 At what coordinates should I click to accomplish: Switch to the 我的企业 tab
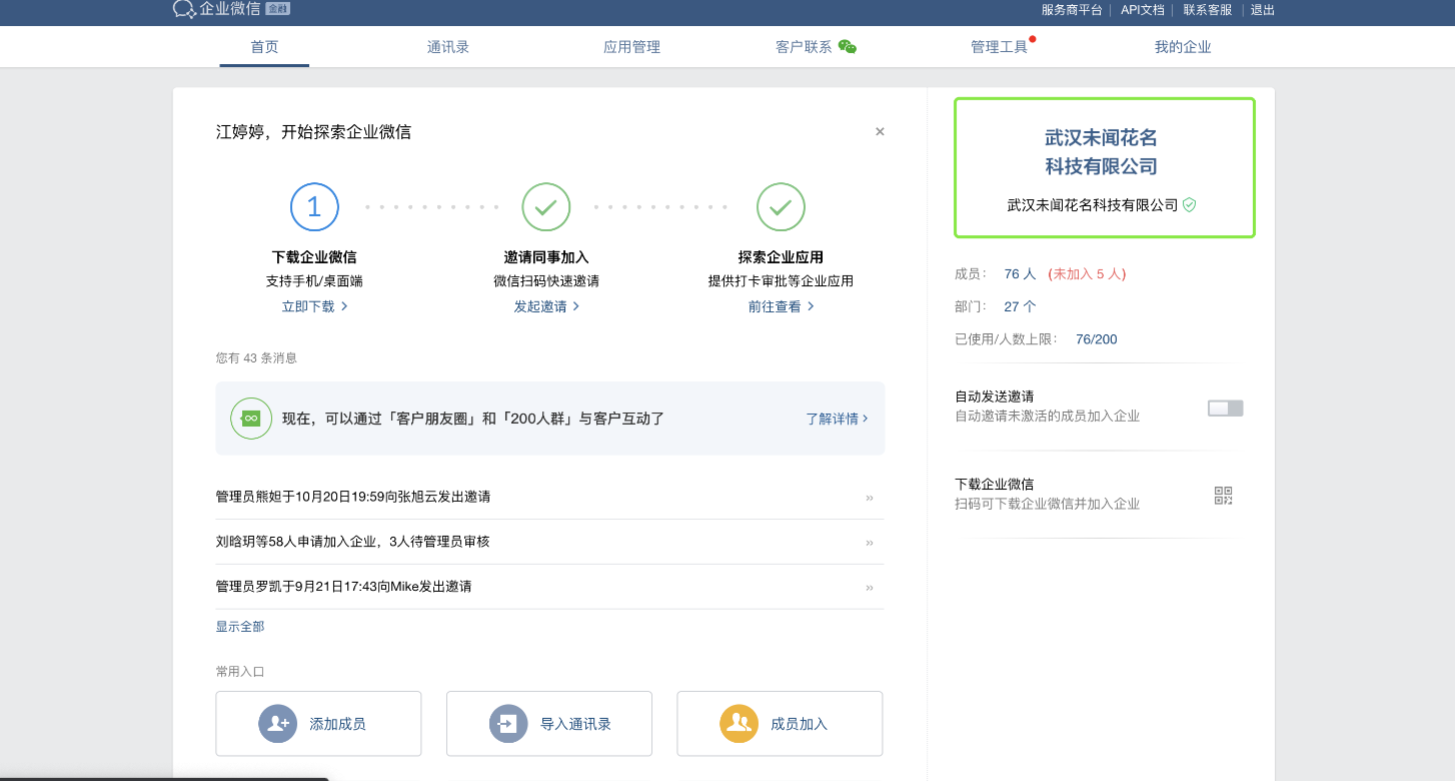(1183, 46)
